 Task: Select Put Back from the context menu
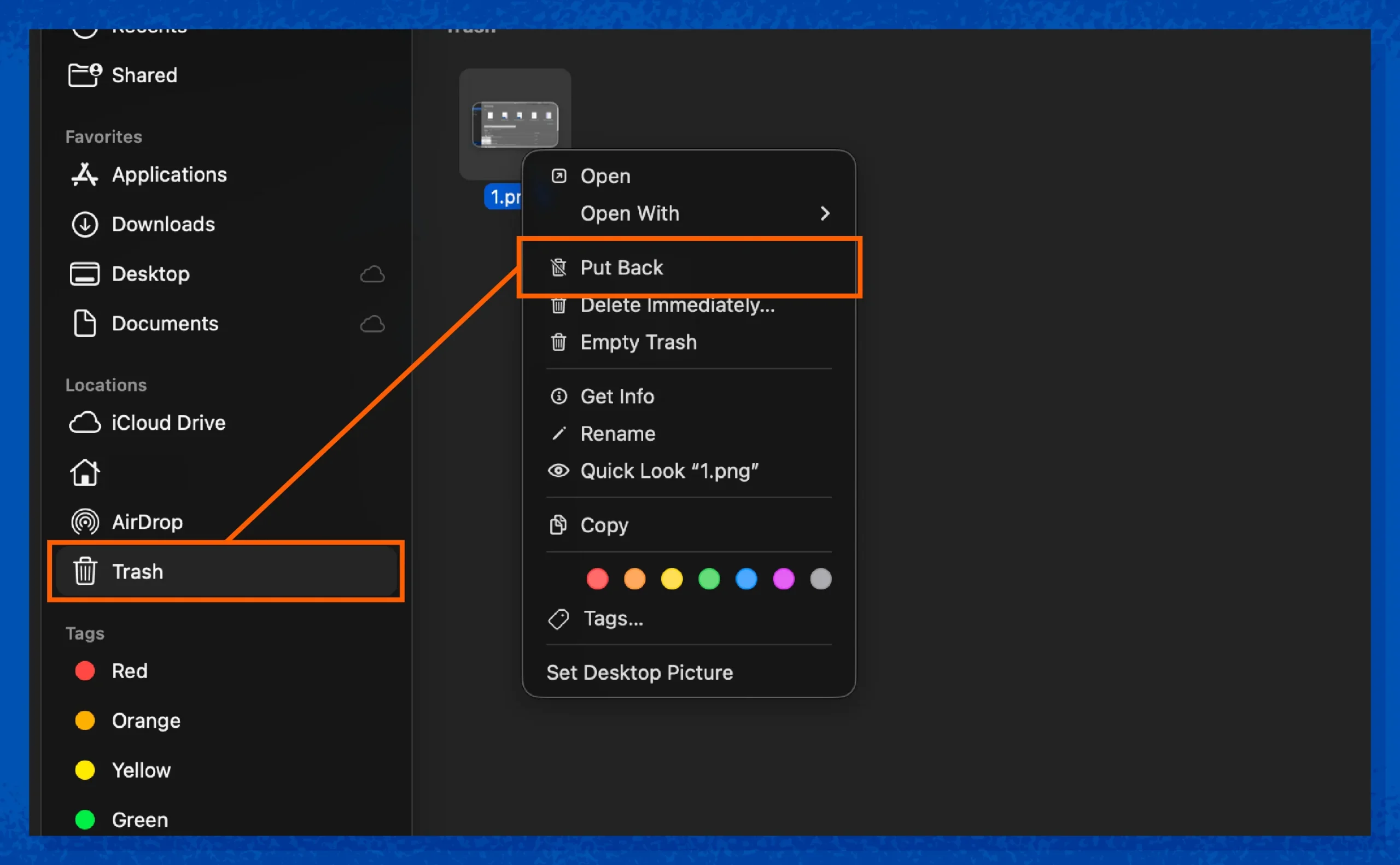[622, 267]
